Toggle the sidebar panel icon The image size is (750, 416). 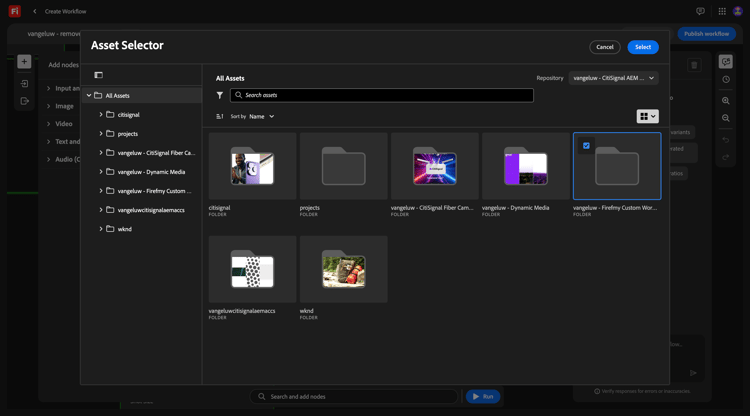98,75
